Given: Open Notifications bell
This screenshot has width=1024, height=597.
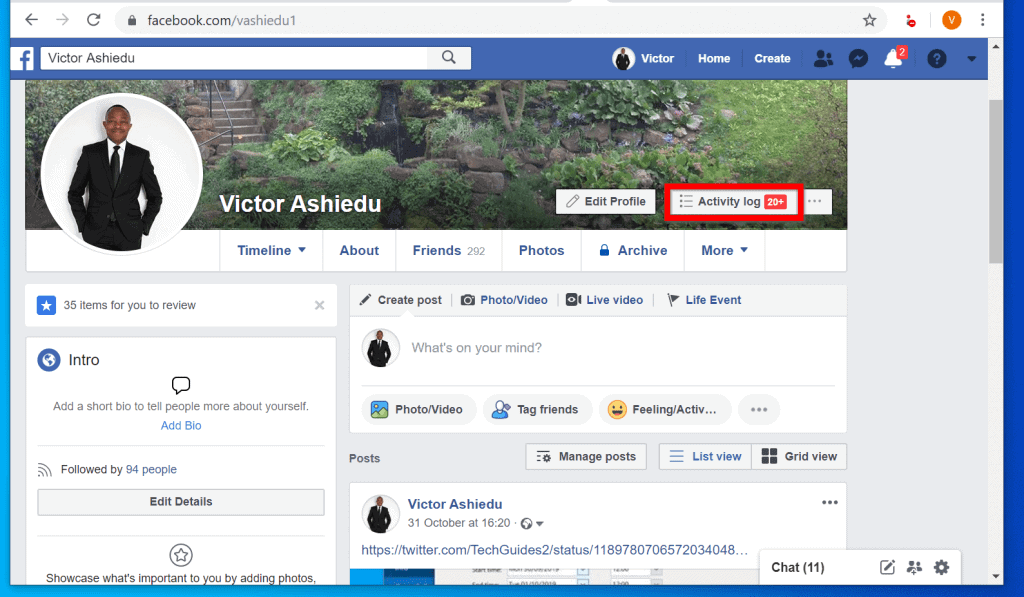Looking at the screenshot, I should click(893, 58).
